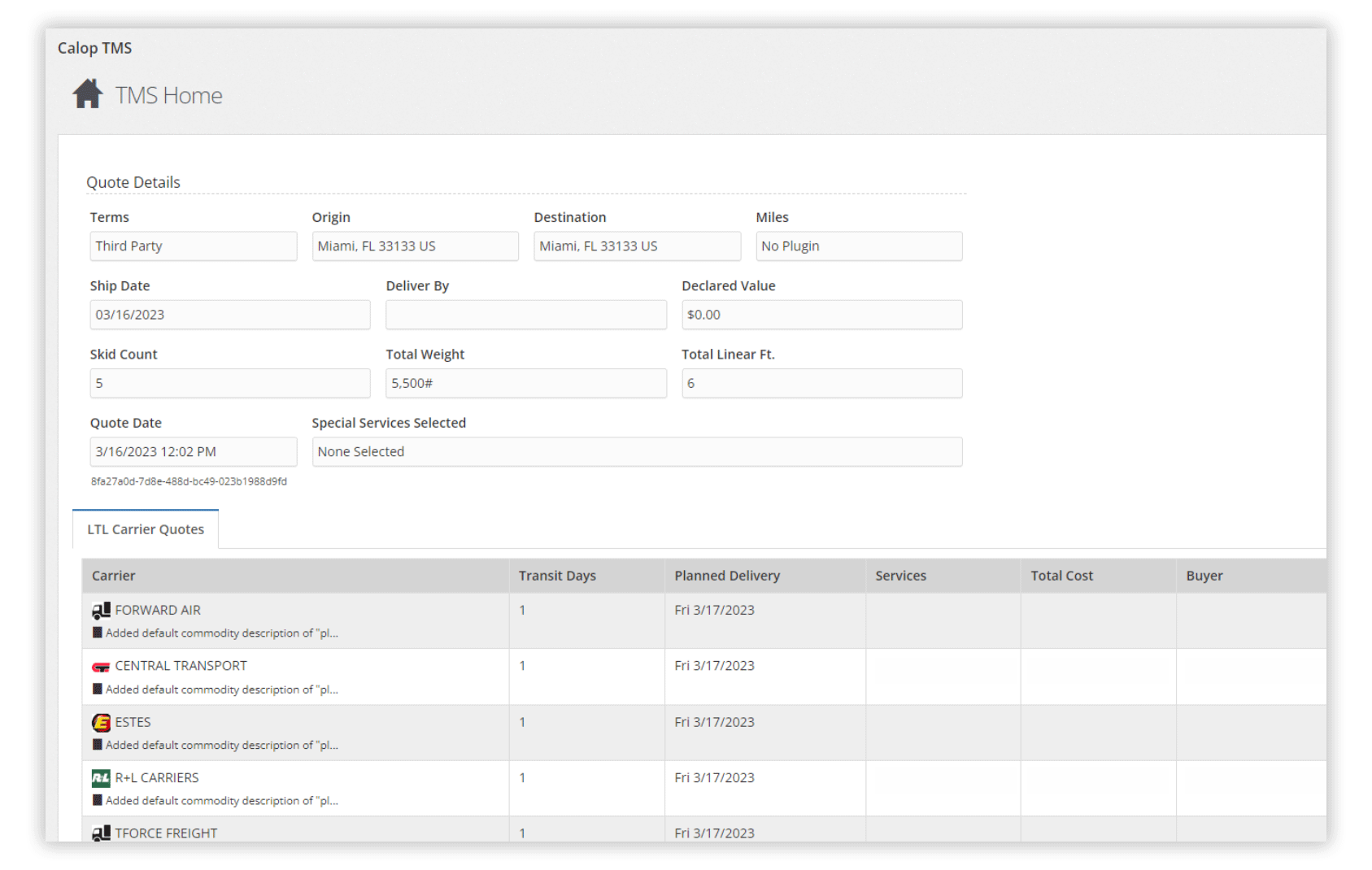This screenshot has width=1372, height=870.
Task: Select the Total Weight field
Action: point(525,384)
